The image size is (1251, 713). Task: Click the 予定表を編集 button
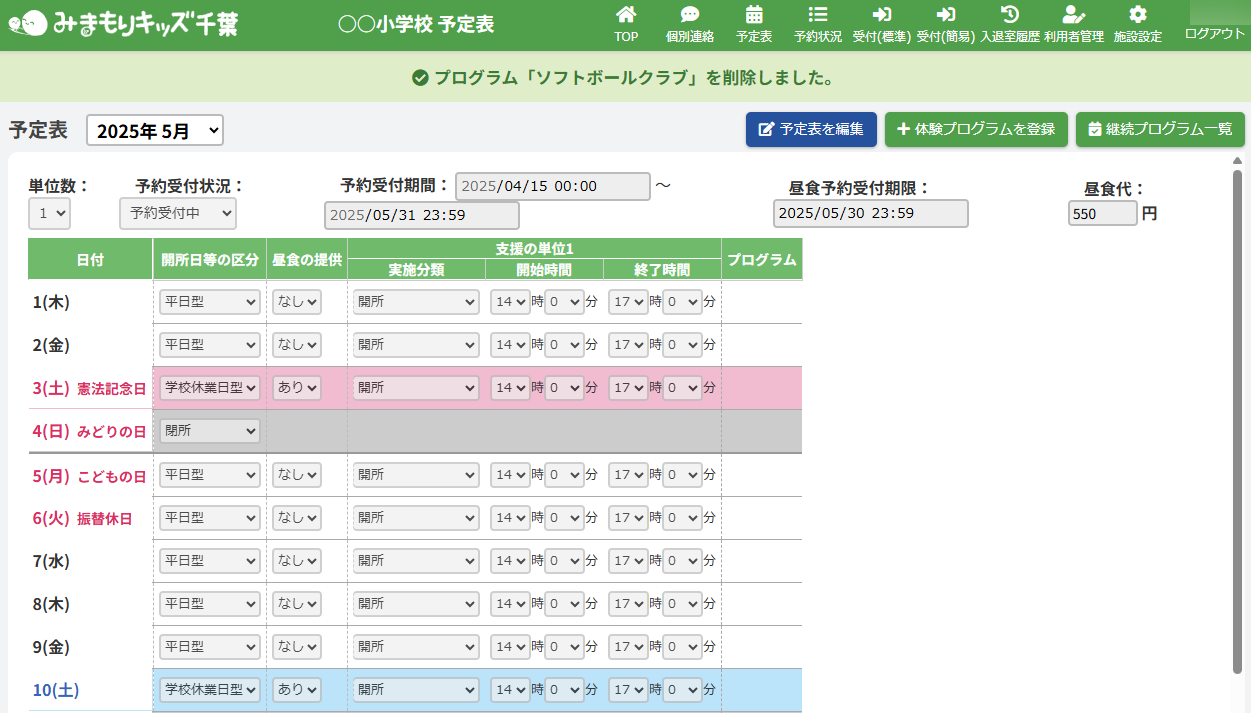coord(811,129)
